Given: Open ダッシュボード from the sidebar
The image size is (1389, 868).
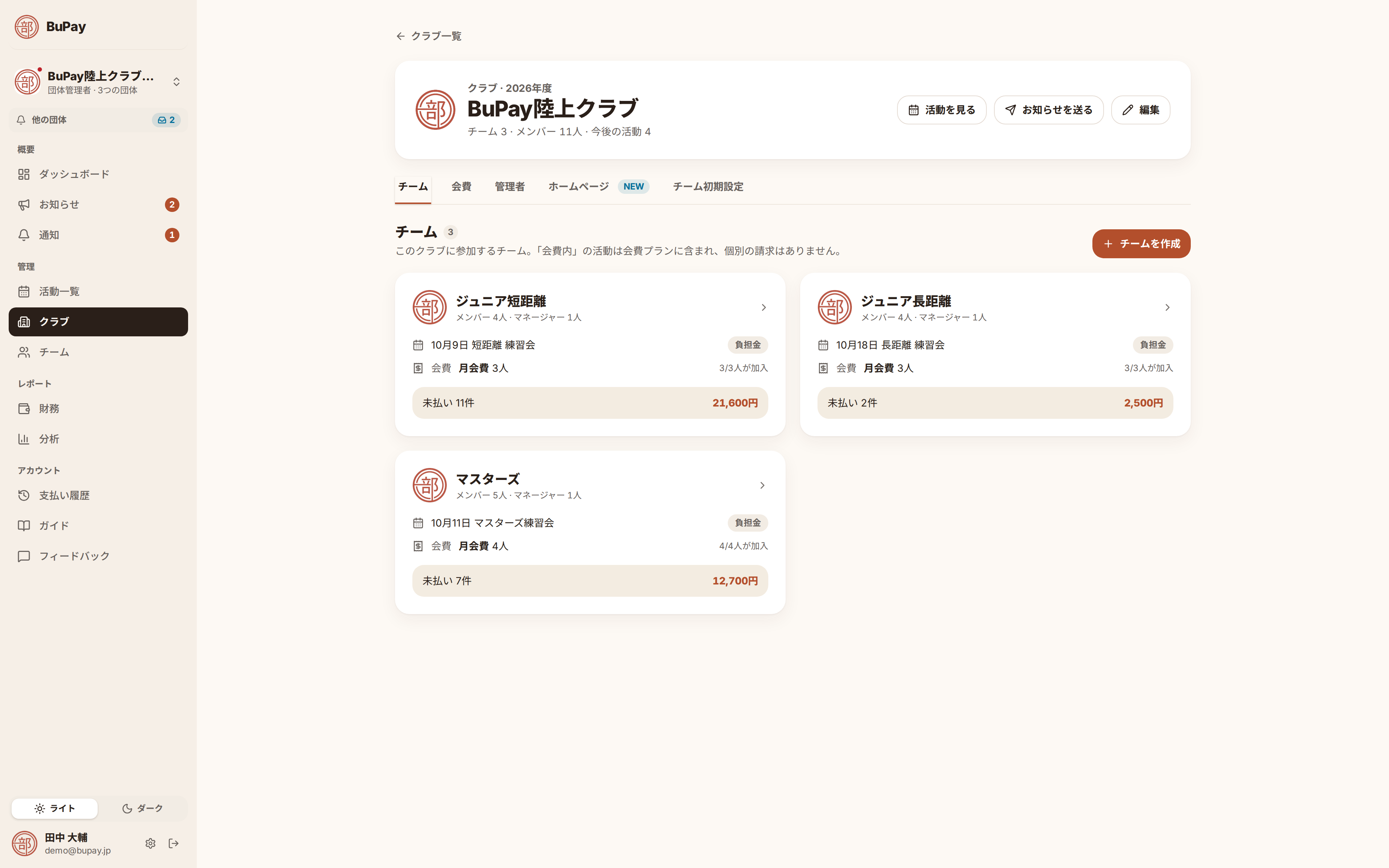Looking at the screenshot, I should click(x=98, y=174).
